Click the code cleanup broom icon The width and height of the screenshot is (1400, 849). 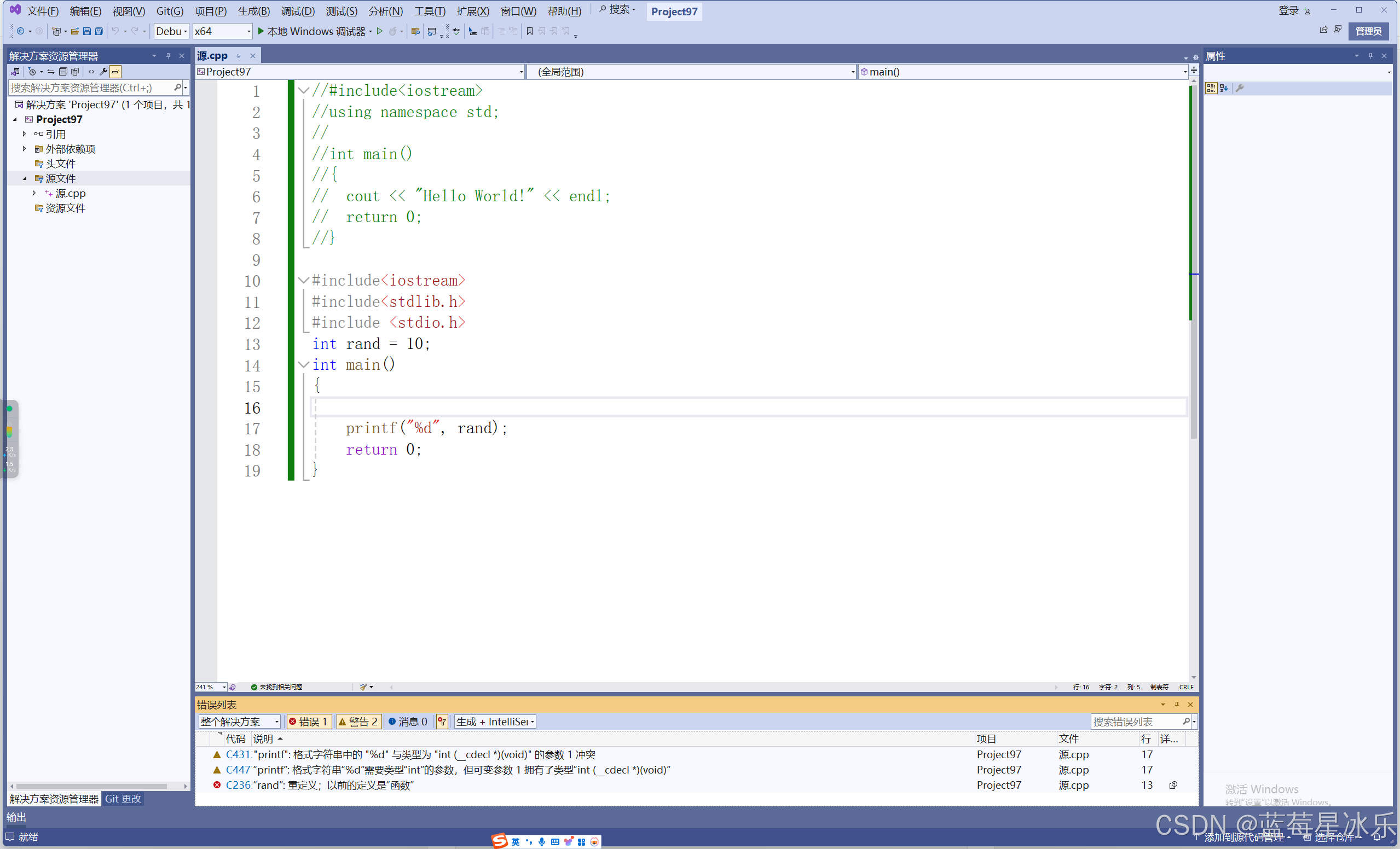[363, 687]
